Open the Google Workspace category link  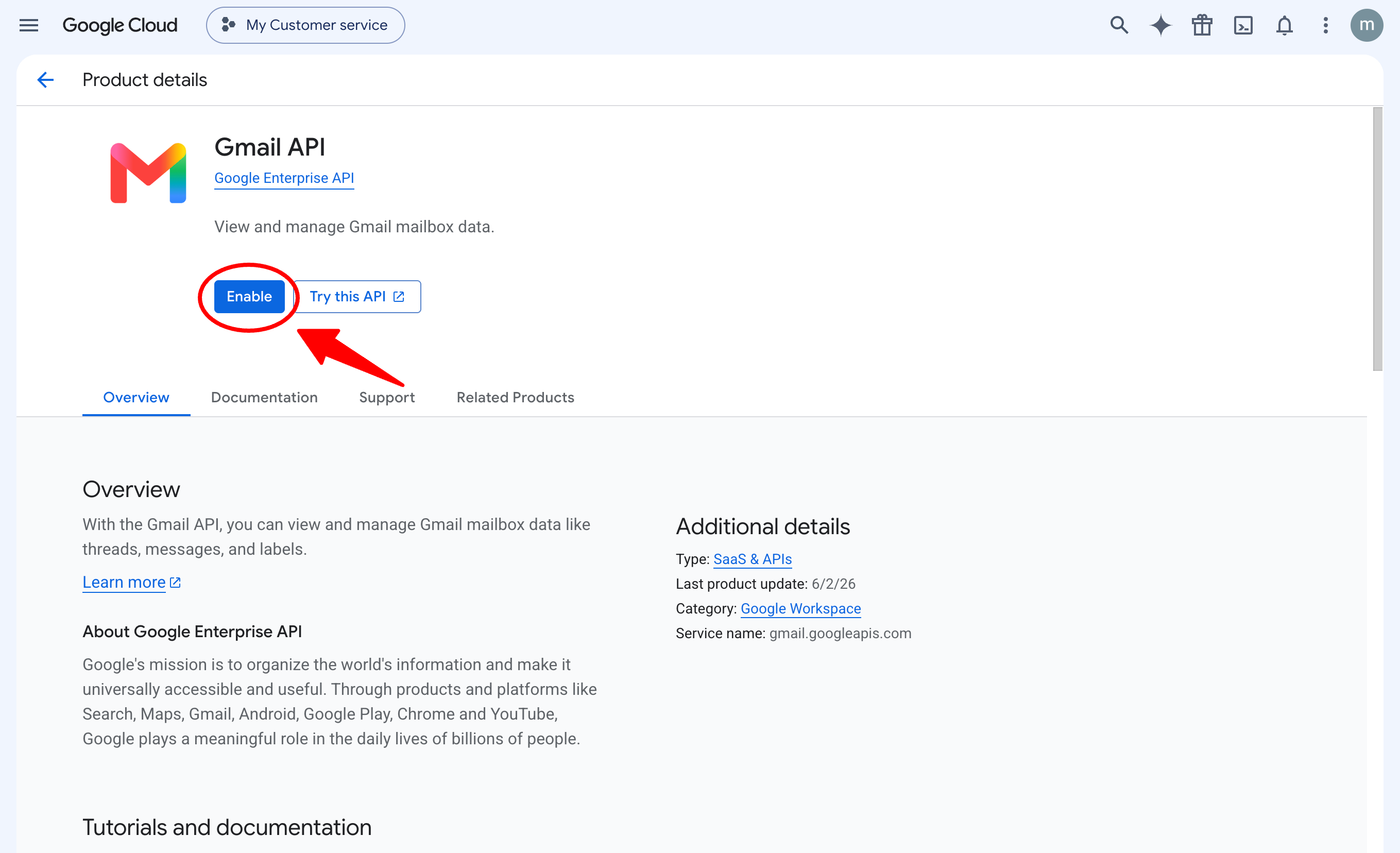(800, 609)
